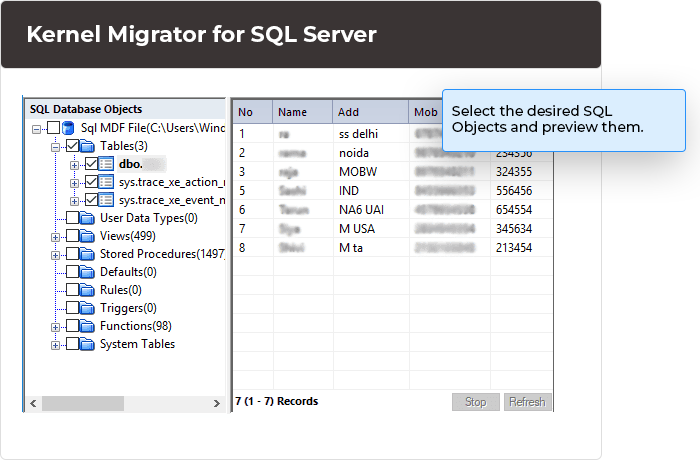Viewport: 700px width, 460px height.
Task: Select the Tables(3) tree label
Action: click(x=124, y=146)
